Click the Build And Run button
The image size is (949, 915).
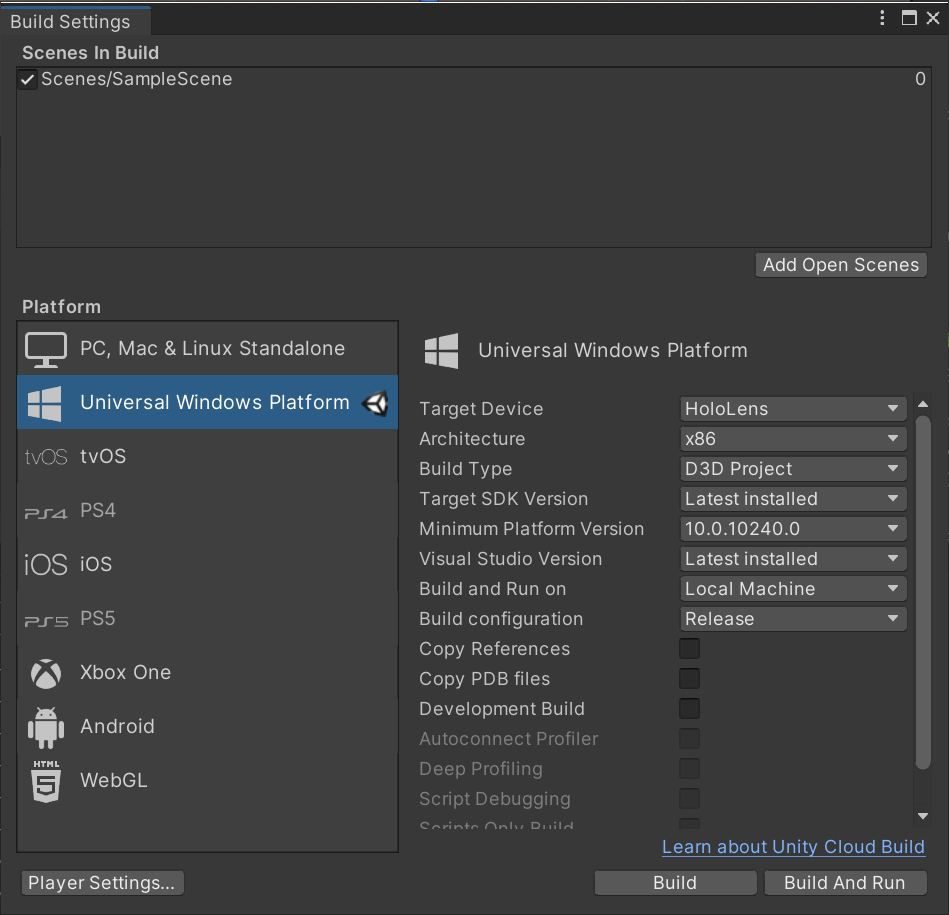[x=845, y=883]
